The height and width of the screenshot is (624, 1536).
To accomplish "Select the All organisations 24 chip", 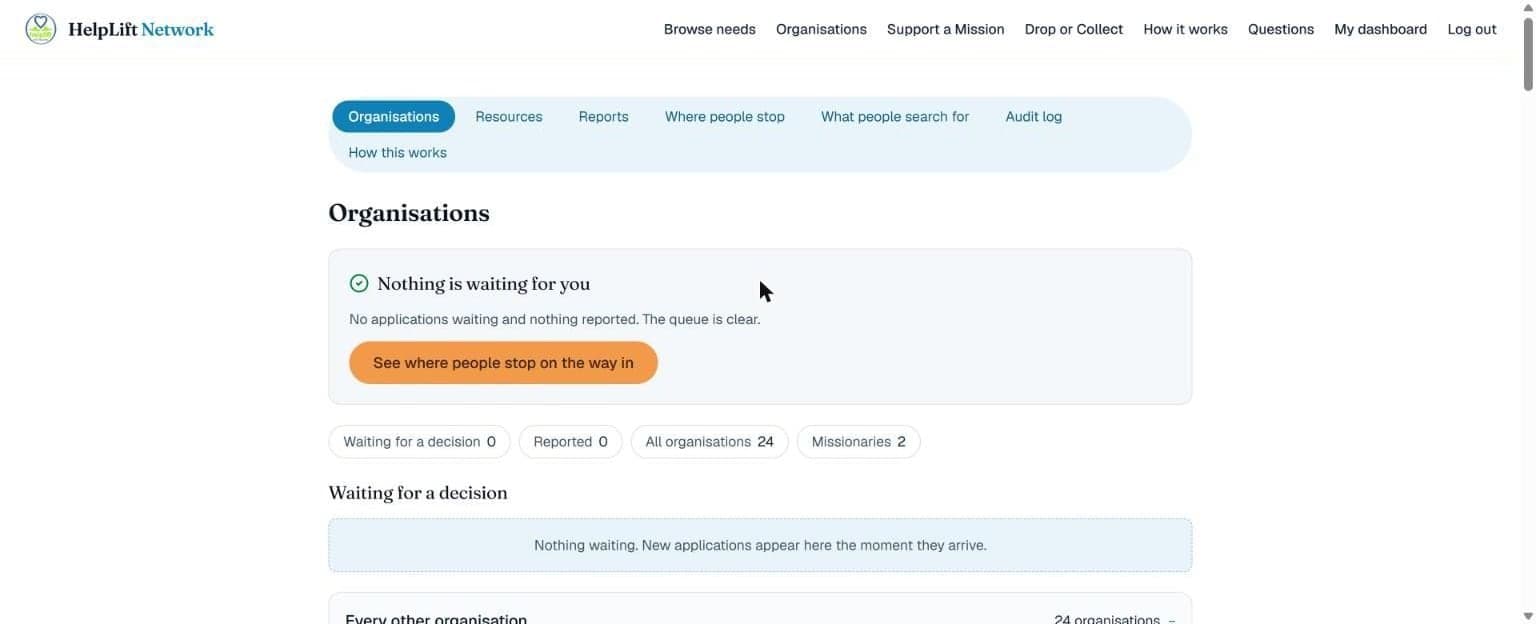I will tap(709, 442).
